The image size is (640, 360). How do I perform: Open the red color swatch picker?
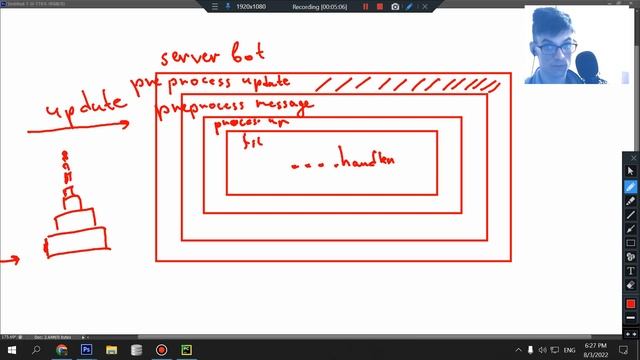coord(631,304)
